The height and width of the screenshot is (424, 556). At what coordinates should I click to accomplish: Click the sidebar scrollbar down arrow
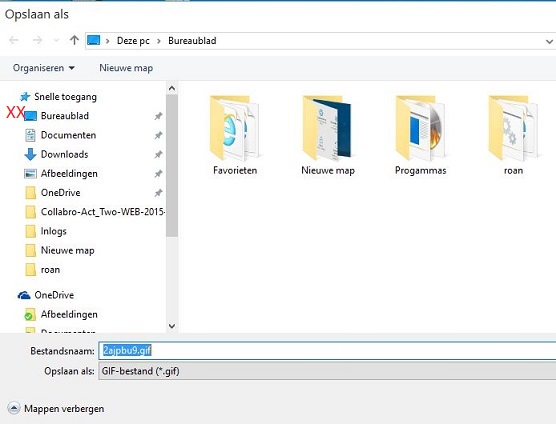[172, 326]
